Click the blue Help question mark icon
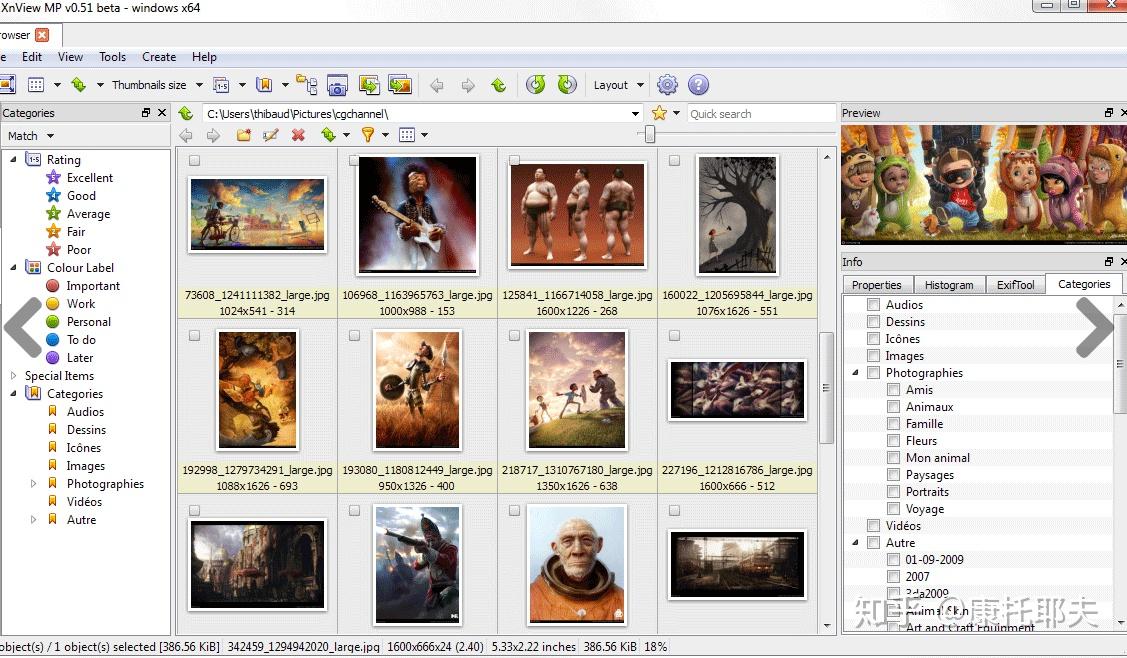The width and height of the screenshot is (1127, 658). point(699,85)
